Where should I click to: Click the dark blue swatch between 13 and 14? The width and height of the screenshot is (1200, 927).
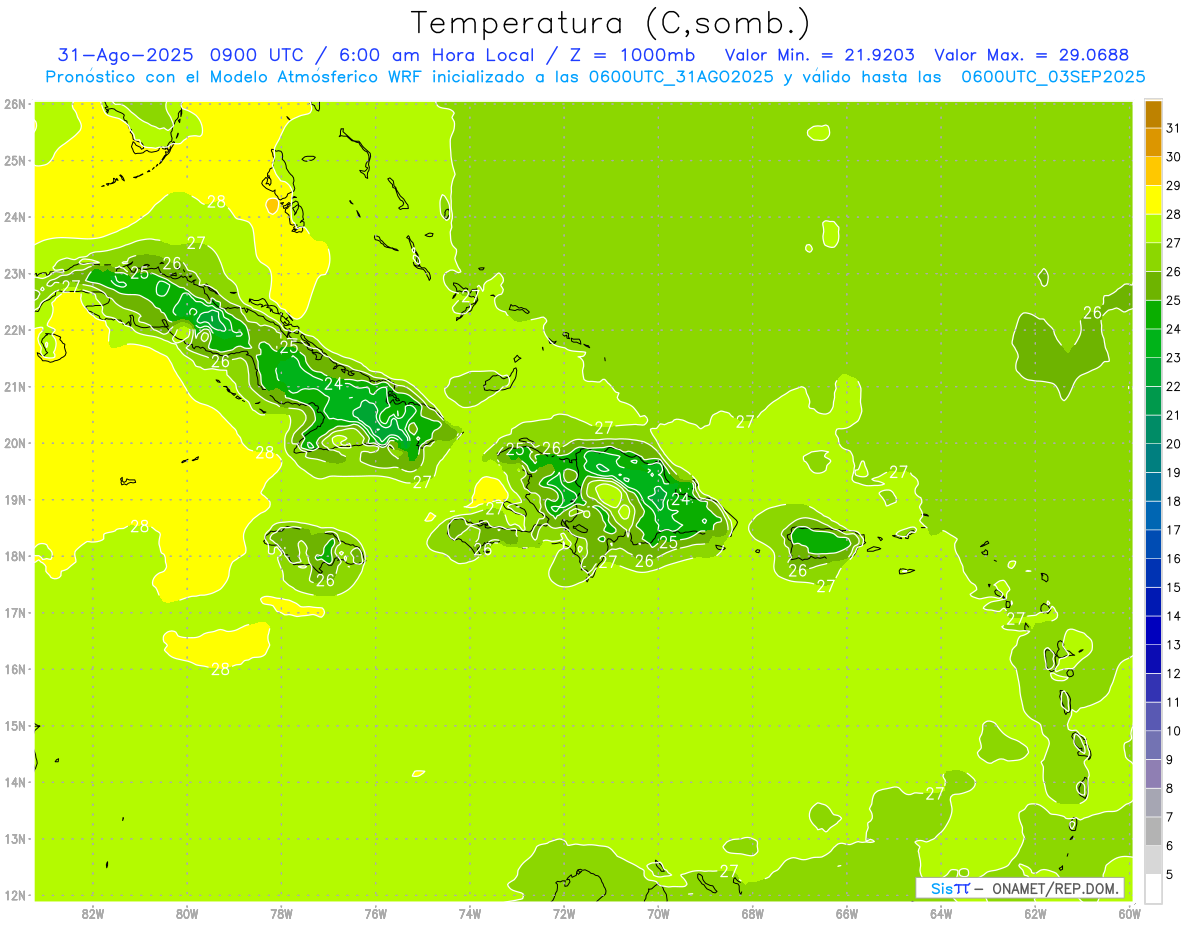(x=1153, y=630)
